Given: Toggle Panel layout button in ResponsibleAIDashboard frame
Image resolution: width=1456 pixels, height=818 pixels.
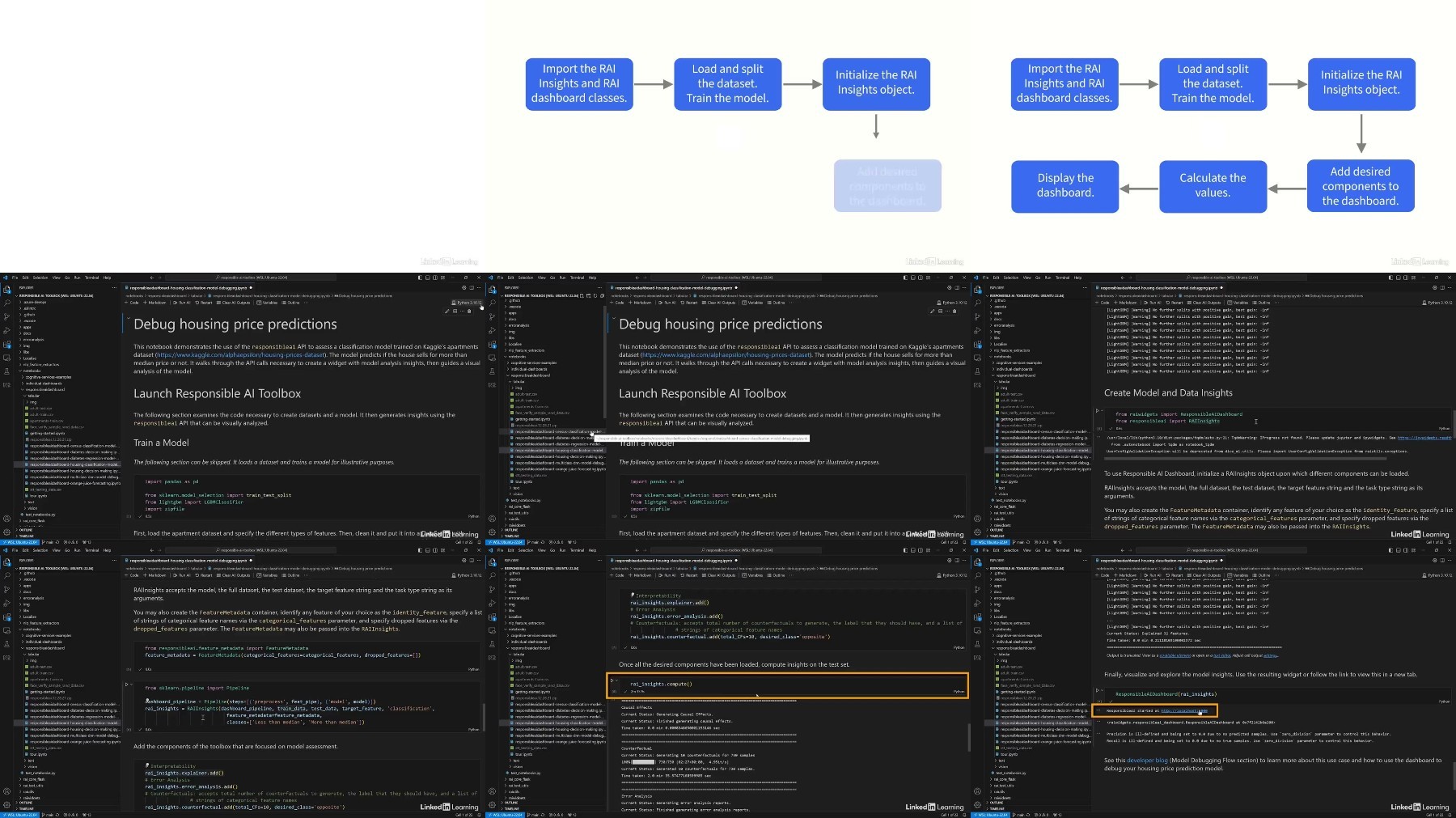Looking at the screenshot, I should [1398, 550].
